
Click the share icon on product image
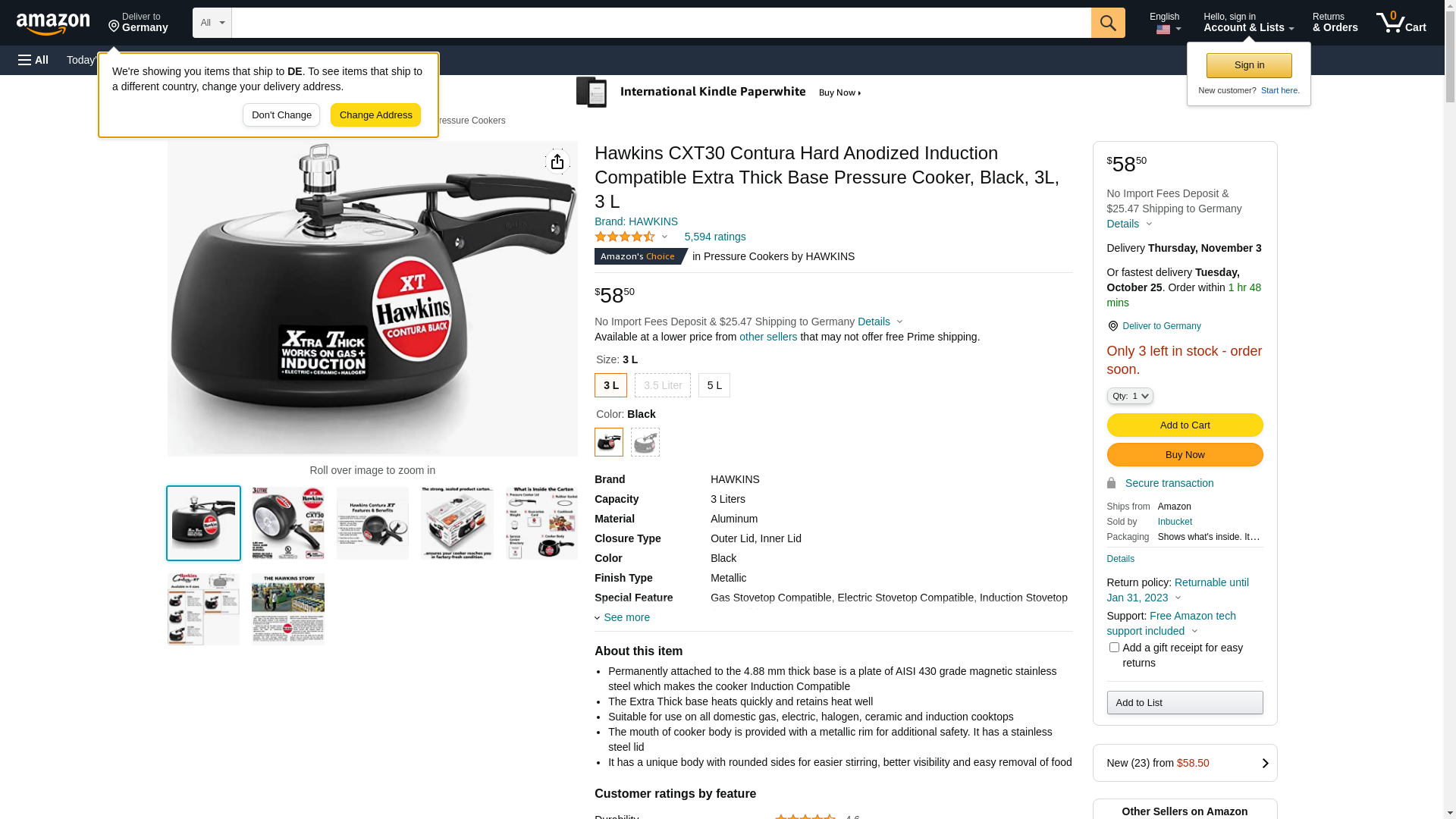click(x=557, y=162)
